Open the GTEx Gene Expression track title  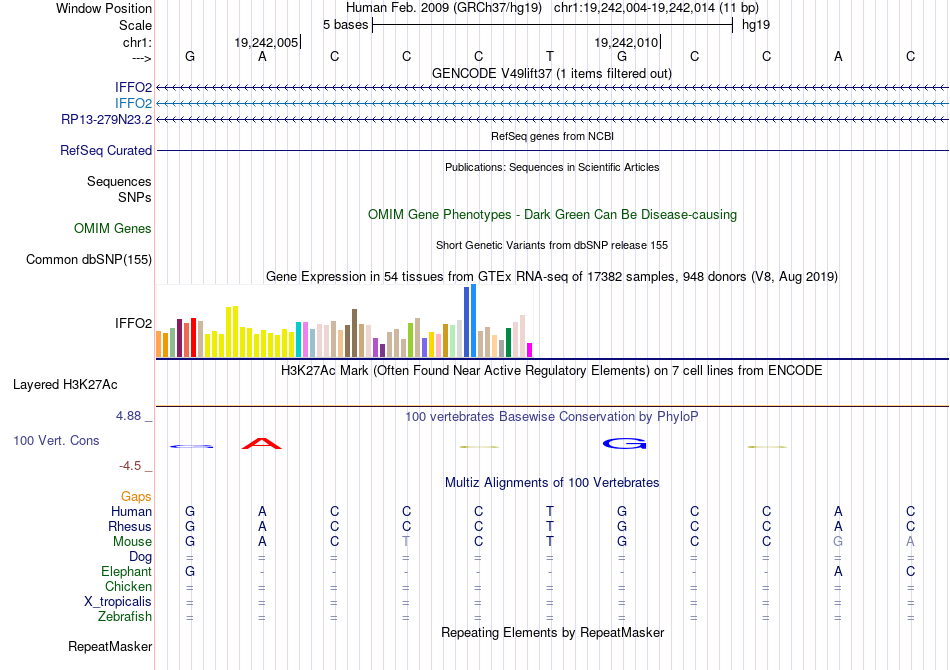551,276
